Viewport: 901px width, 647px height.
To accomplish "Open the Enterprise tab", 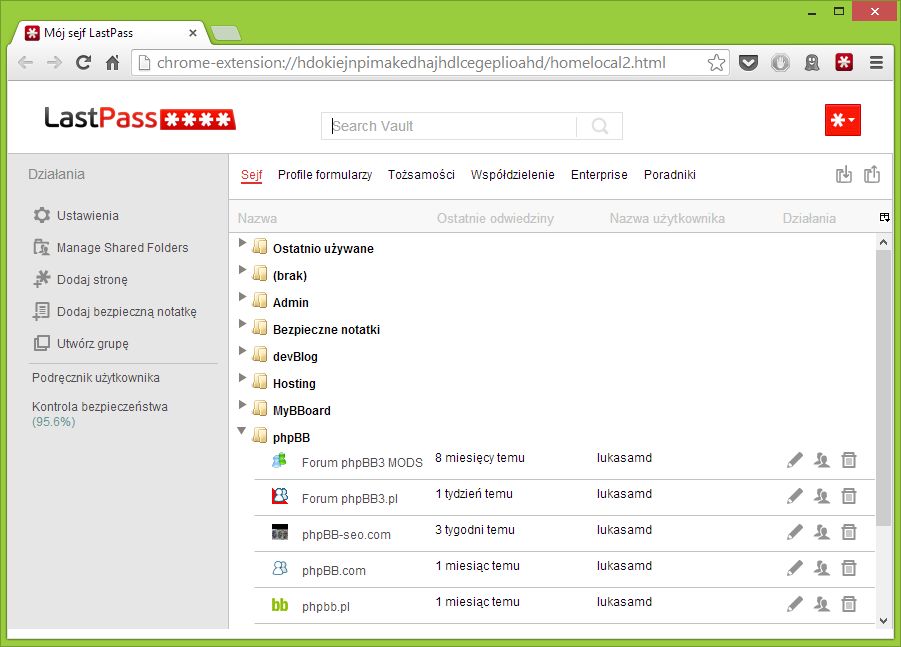I will pos(599,175).
